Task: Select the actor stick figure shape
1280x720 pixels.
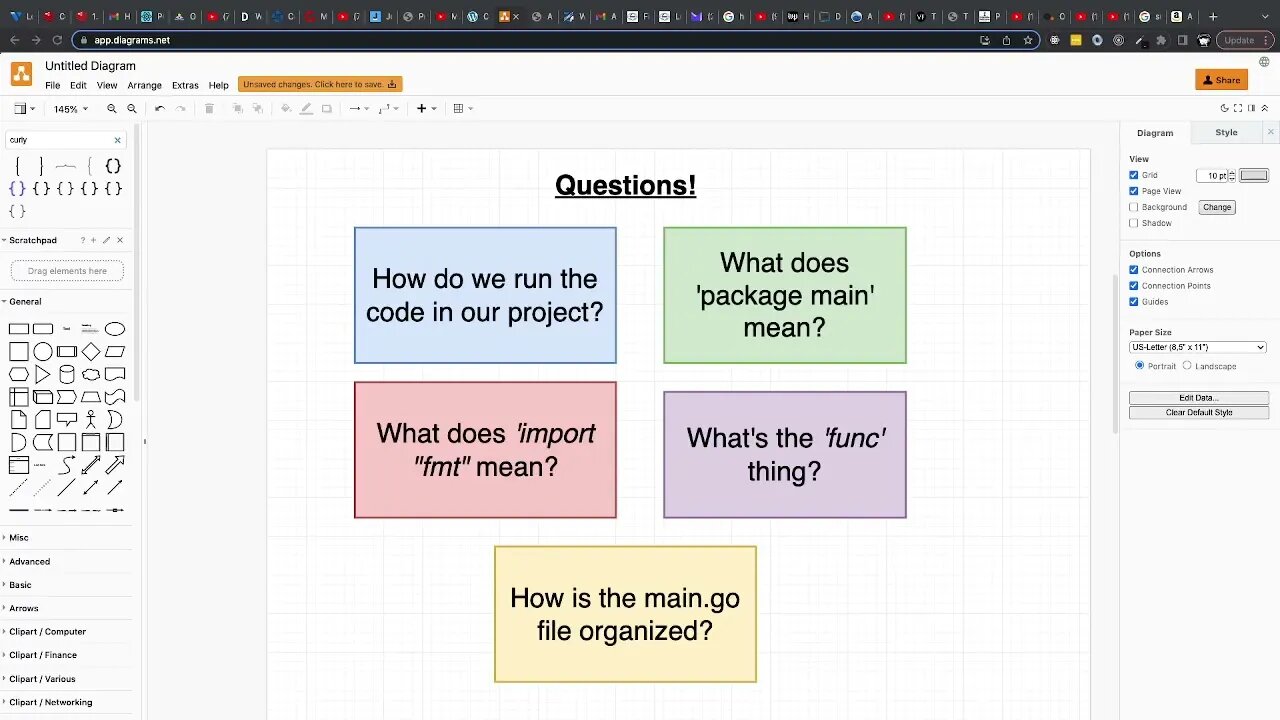Action: [x=91, y=420]
